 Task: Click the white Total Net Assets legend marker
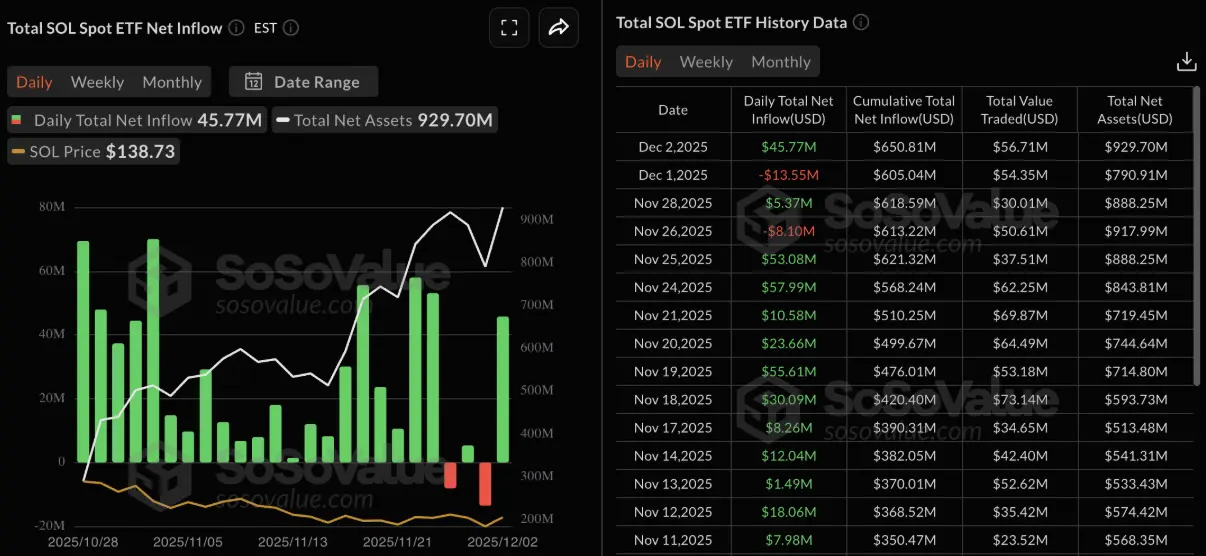point(284,120)
